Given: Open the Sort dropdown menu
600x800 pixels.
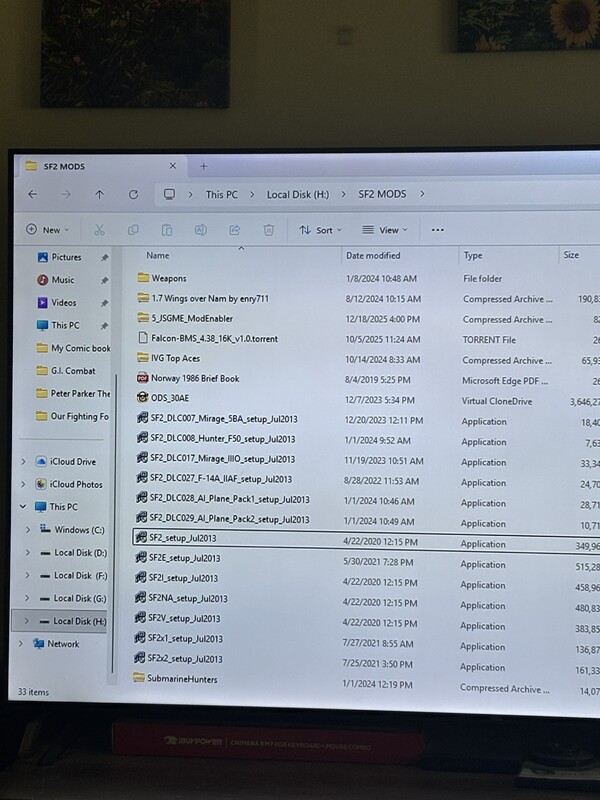Looking at the screenshot, I should coord(320,230).
